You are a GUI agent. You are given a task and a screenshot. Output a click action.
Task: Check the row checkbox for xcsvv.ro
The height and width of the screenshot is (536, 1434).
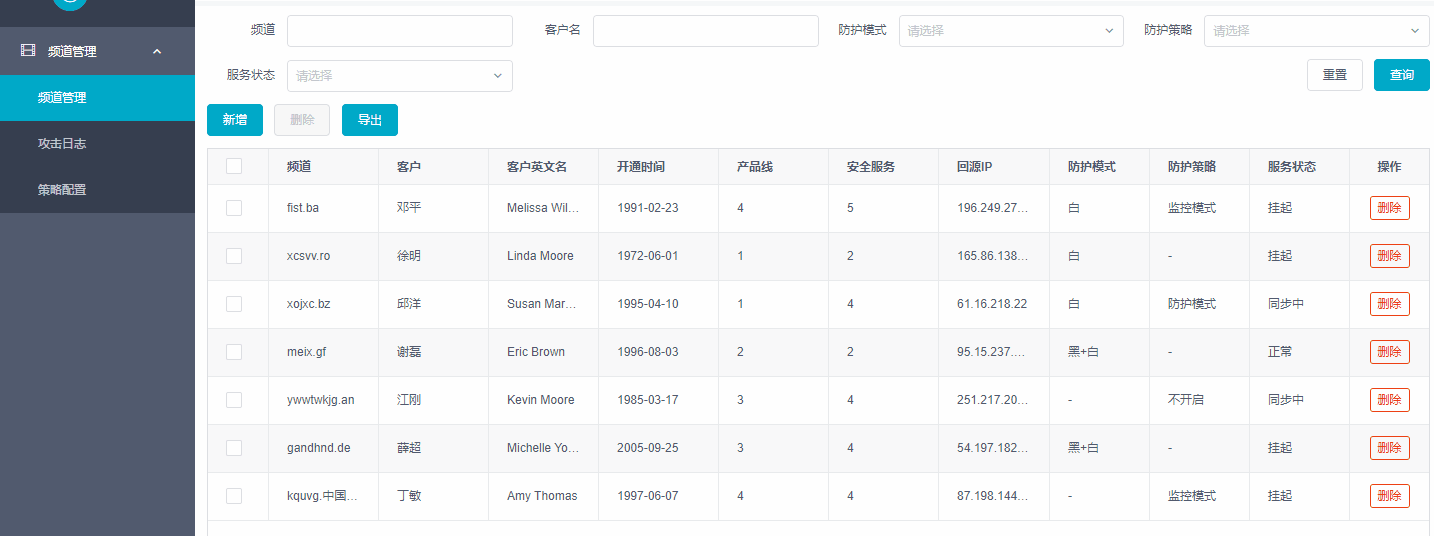coord(234,256)
